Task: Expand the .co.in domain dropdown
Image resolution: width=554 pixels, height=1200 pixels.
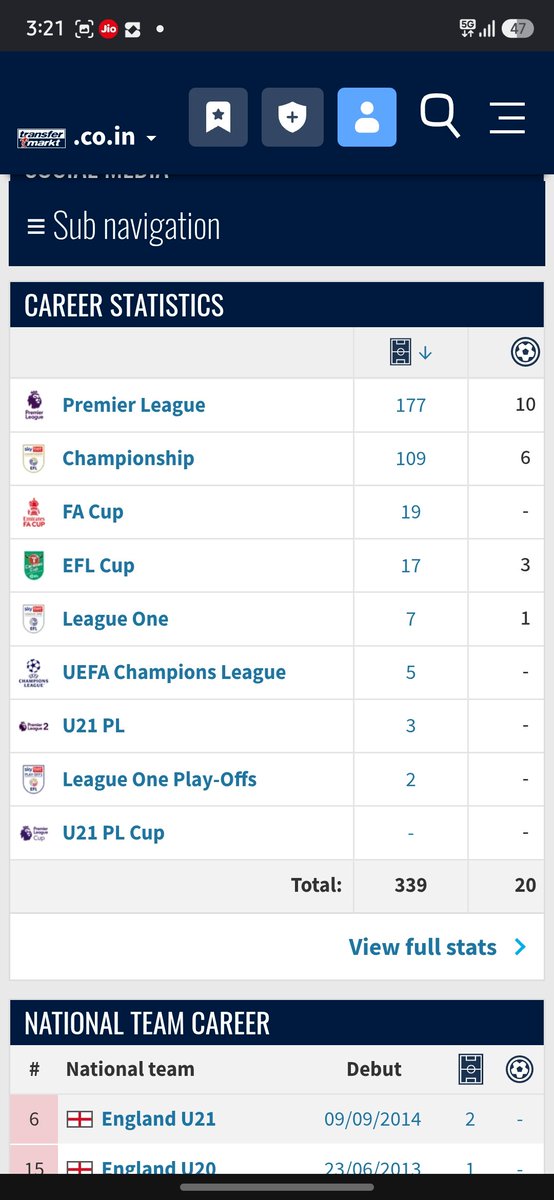Action: 116,137
